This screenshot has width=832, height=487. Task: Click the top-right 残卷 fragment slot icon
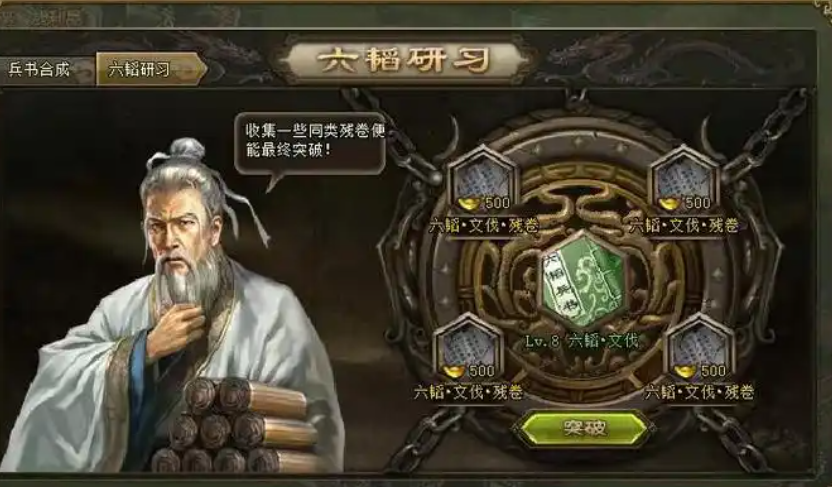[684, 179]
